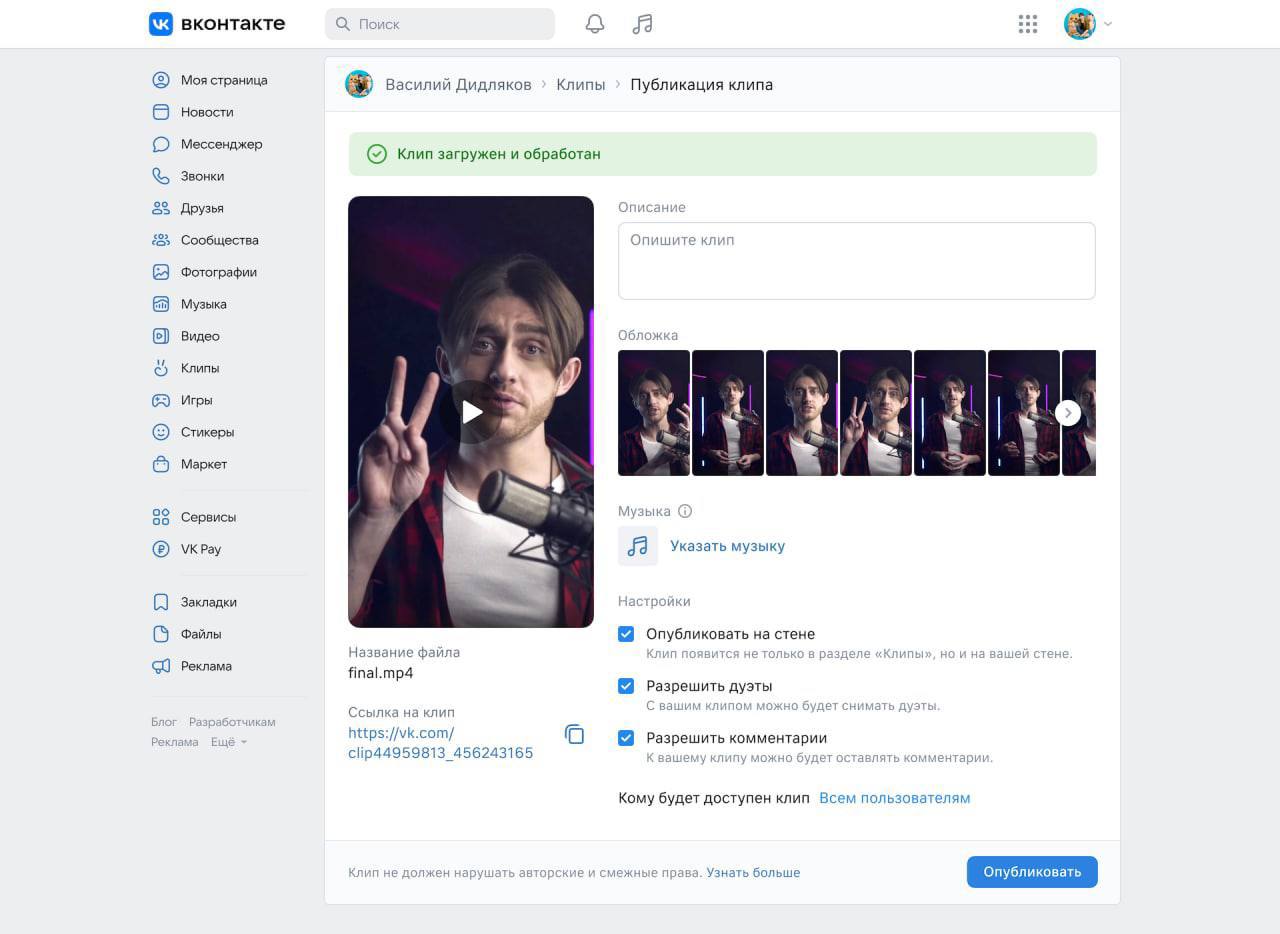Click the VK Pay ruble icon
The image size is (1280, 934).
pos(161,549)
